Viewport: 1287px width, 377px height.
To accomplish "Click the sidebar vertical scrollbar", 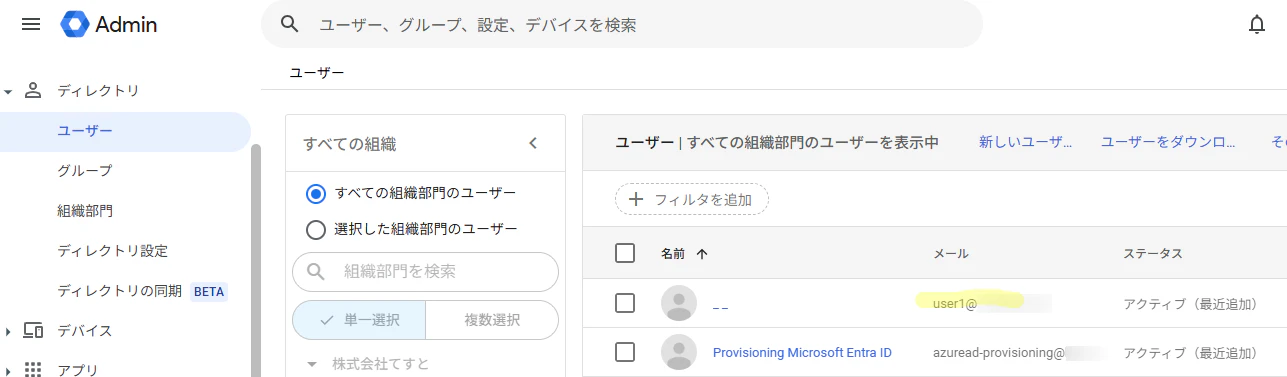I will (256, 260).
